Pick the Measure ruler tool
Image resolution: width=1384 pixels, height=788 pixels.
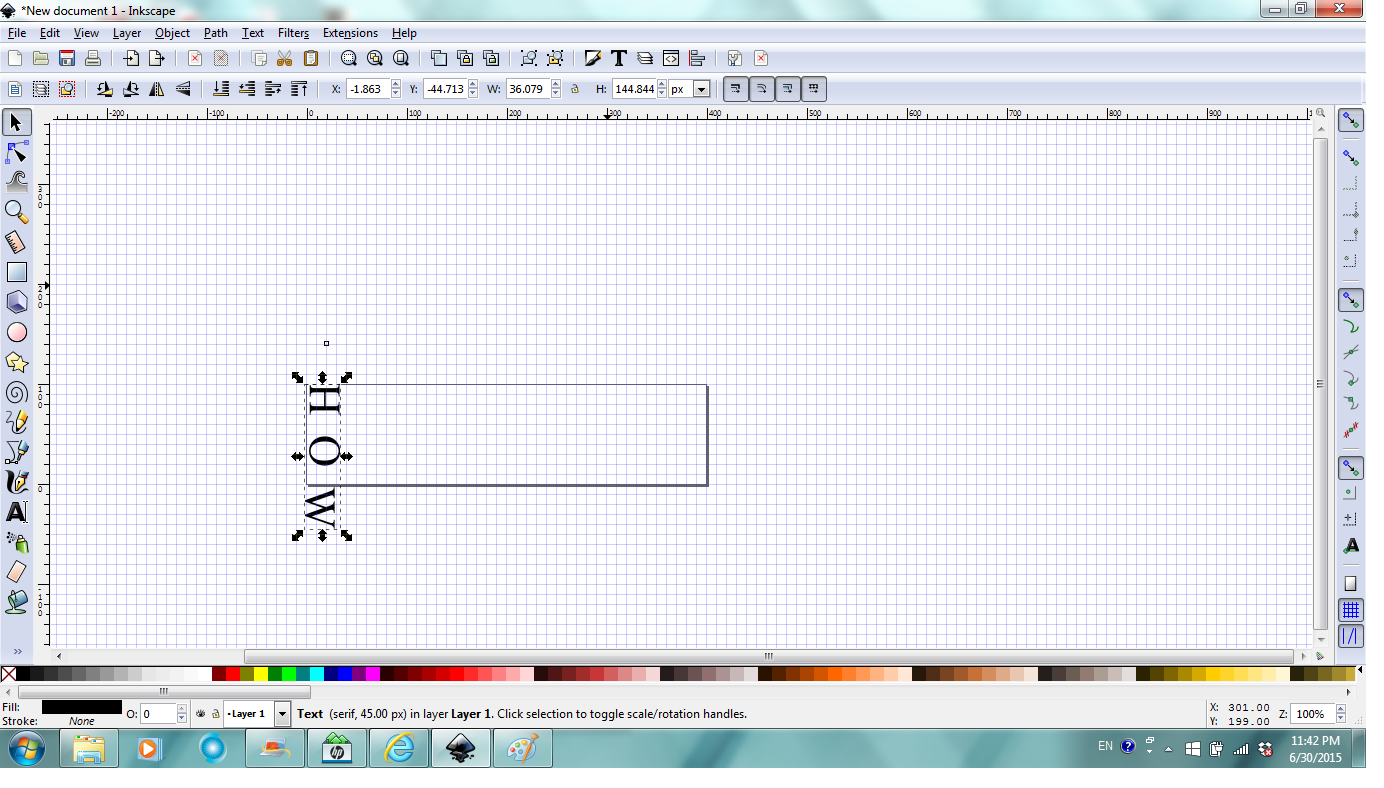pos(17,242)
